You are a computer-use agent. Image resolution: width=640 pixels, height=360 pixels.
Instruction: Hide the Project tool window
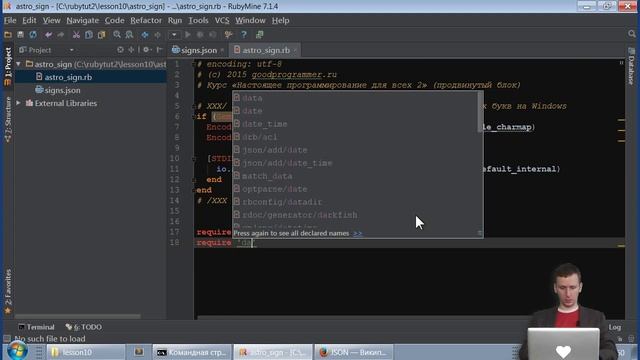point(160,50)
